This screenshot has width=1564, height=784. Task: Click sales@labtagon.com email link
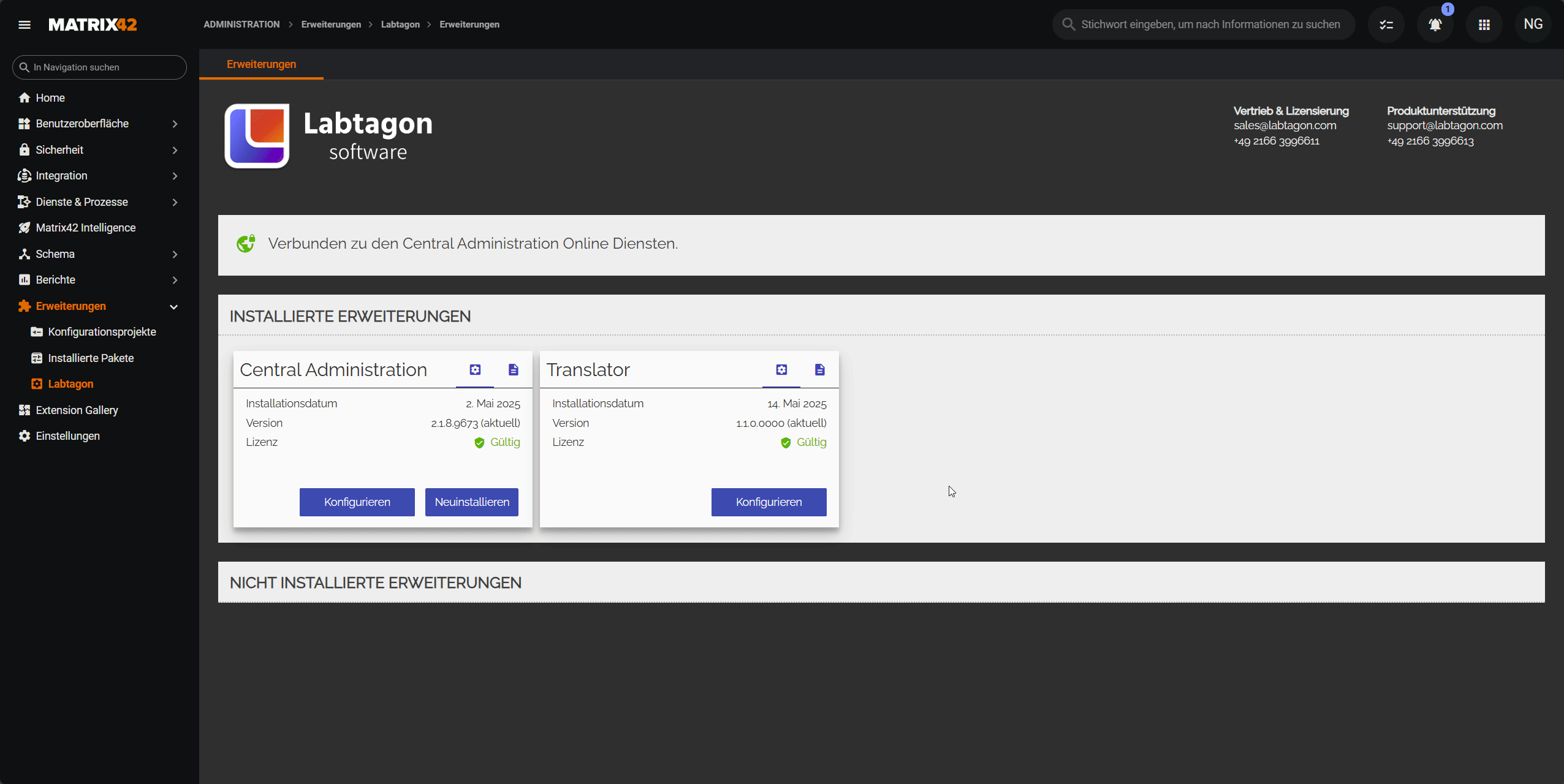click(1285, 126)
